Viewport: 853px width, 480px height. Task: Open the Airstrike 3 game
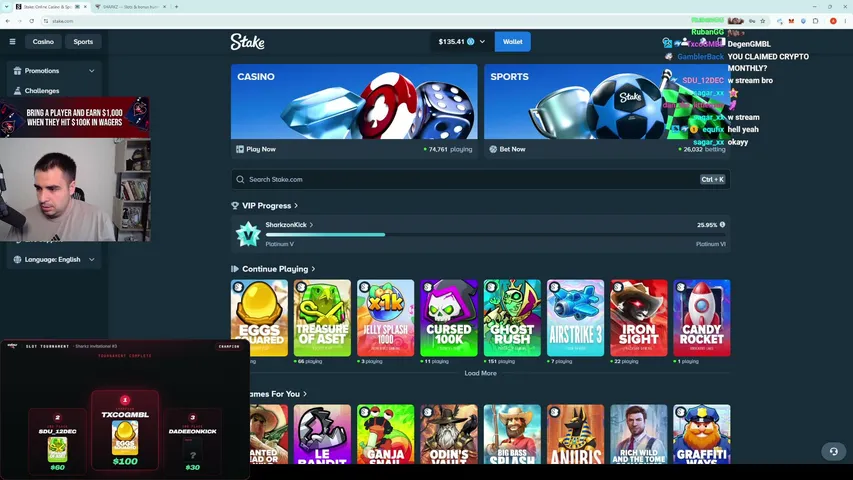(575, 318)
